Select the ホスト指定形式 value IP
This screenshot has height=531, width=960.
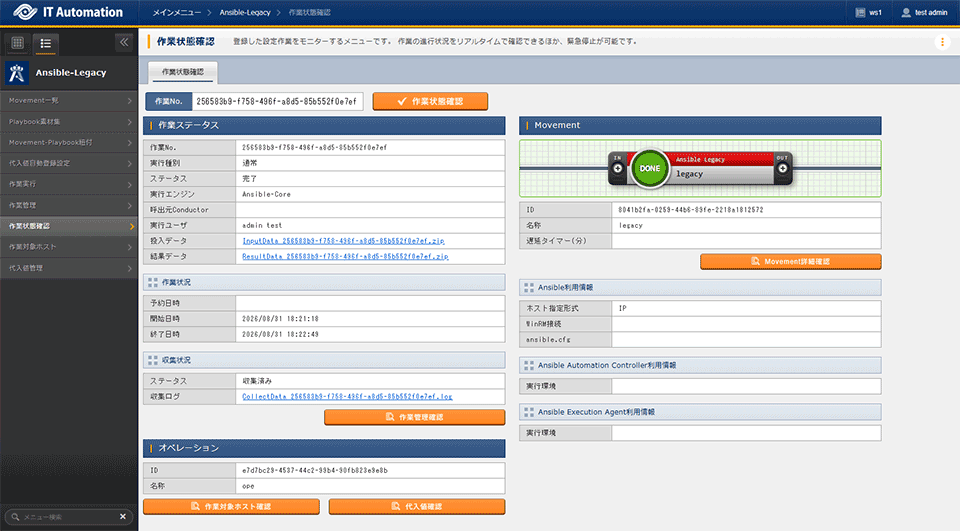[x=622, y=308]
